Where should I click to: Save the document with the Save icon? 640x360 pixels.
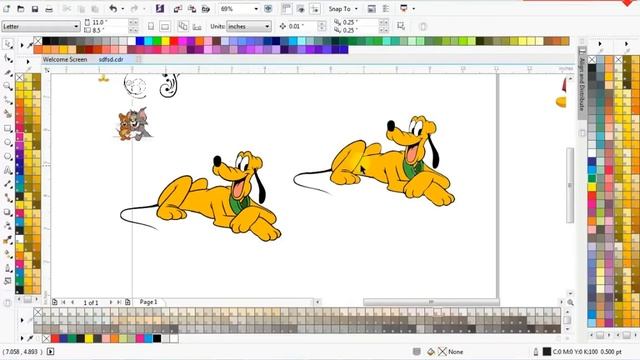click(35, 9)
